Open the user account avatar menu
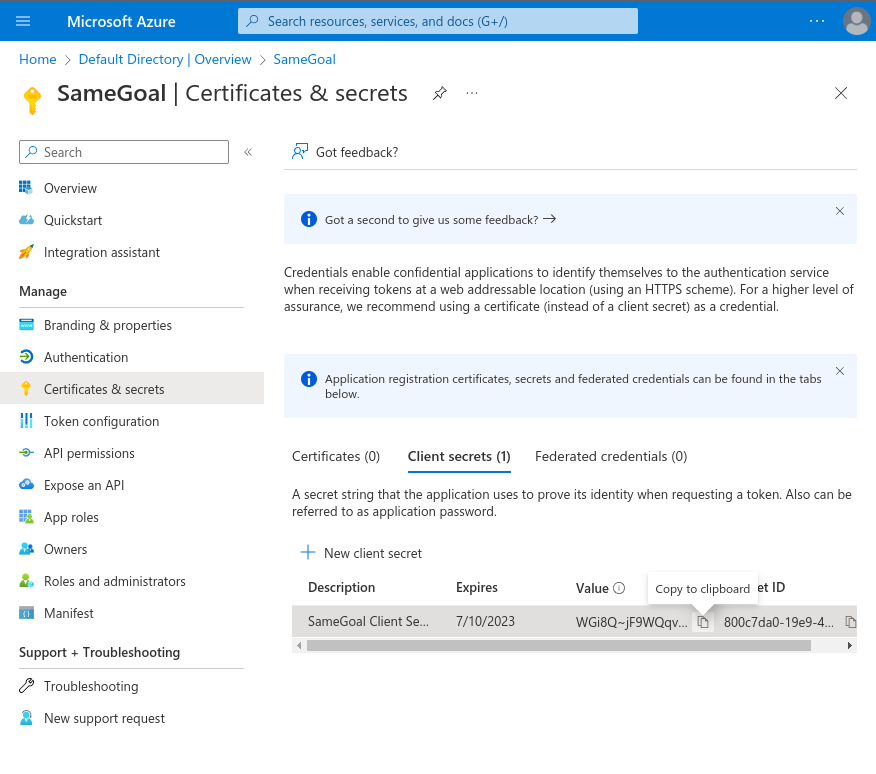 (856, 21)
